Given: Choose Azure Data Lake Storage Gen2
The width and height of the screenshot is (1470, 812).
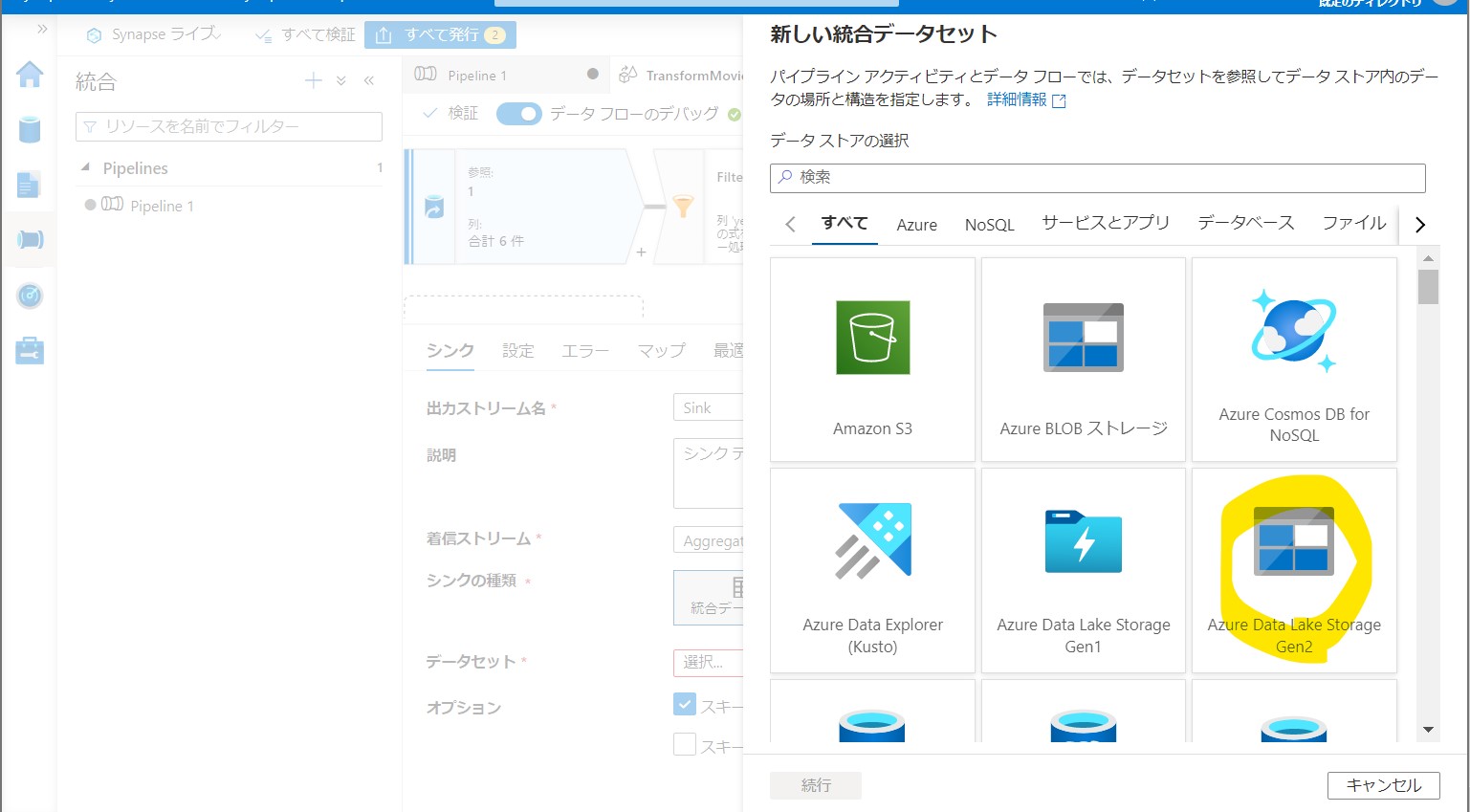Looking at the screenshot, I should click(1294, 570).
